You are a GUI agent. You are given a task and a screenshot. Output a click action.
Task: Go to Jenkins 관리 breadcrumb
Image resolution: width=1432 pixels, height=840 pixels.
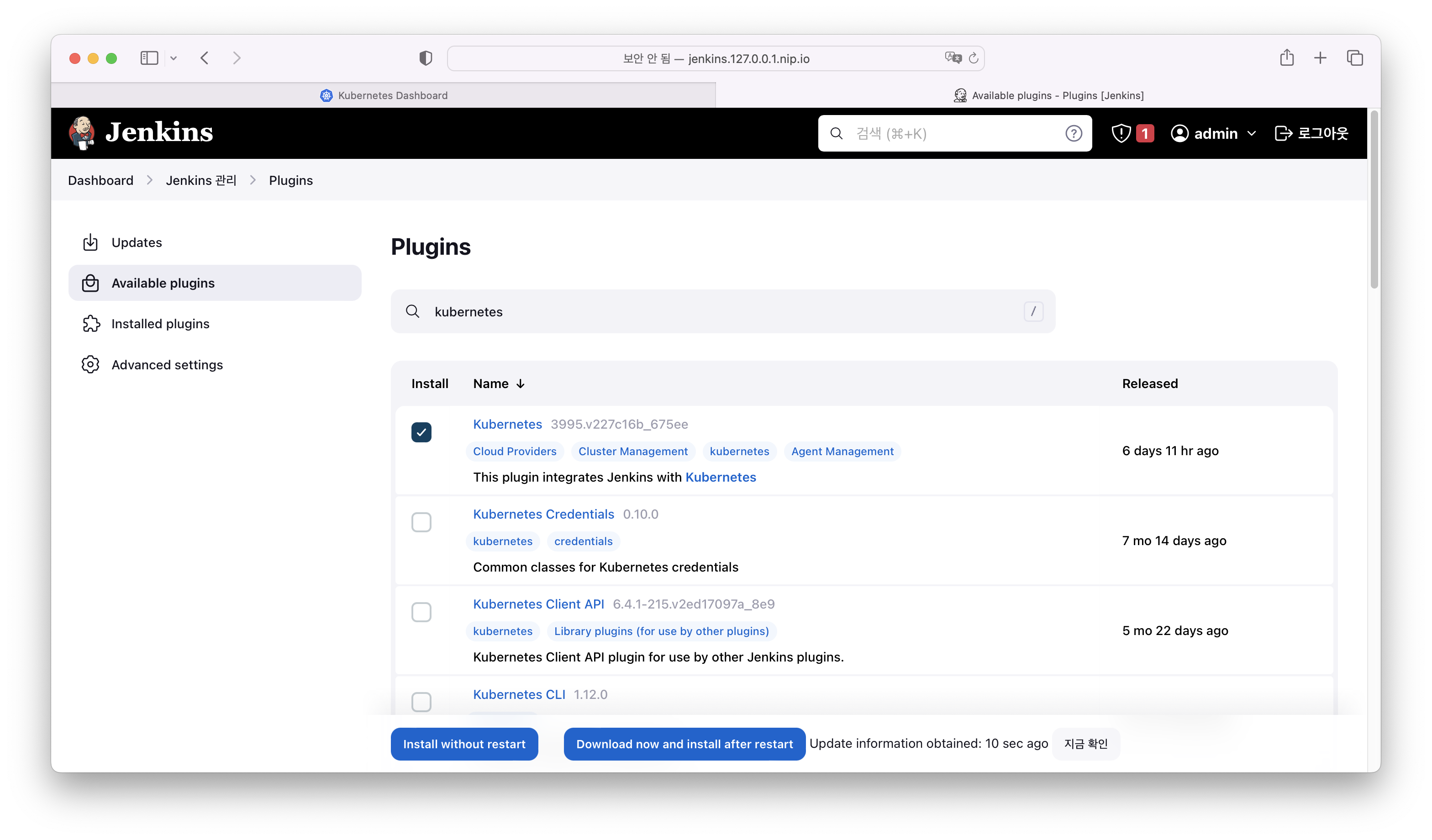tap(201, 180)
